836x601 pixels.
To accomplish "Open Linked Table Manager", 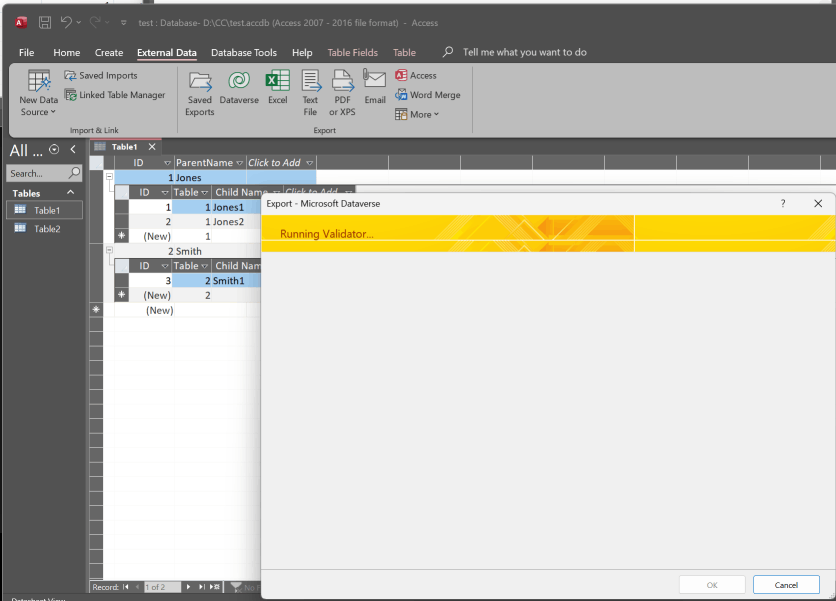I will point(115,95).
